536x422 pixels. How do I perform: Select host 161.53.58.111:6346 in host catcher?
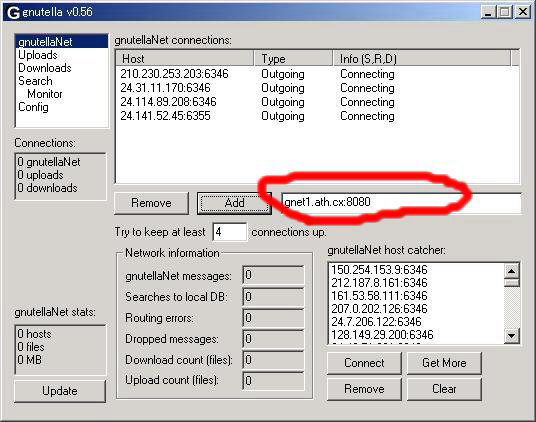379,296
